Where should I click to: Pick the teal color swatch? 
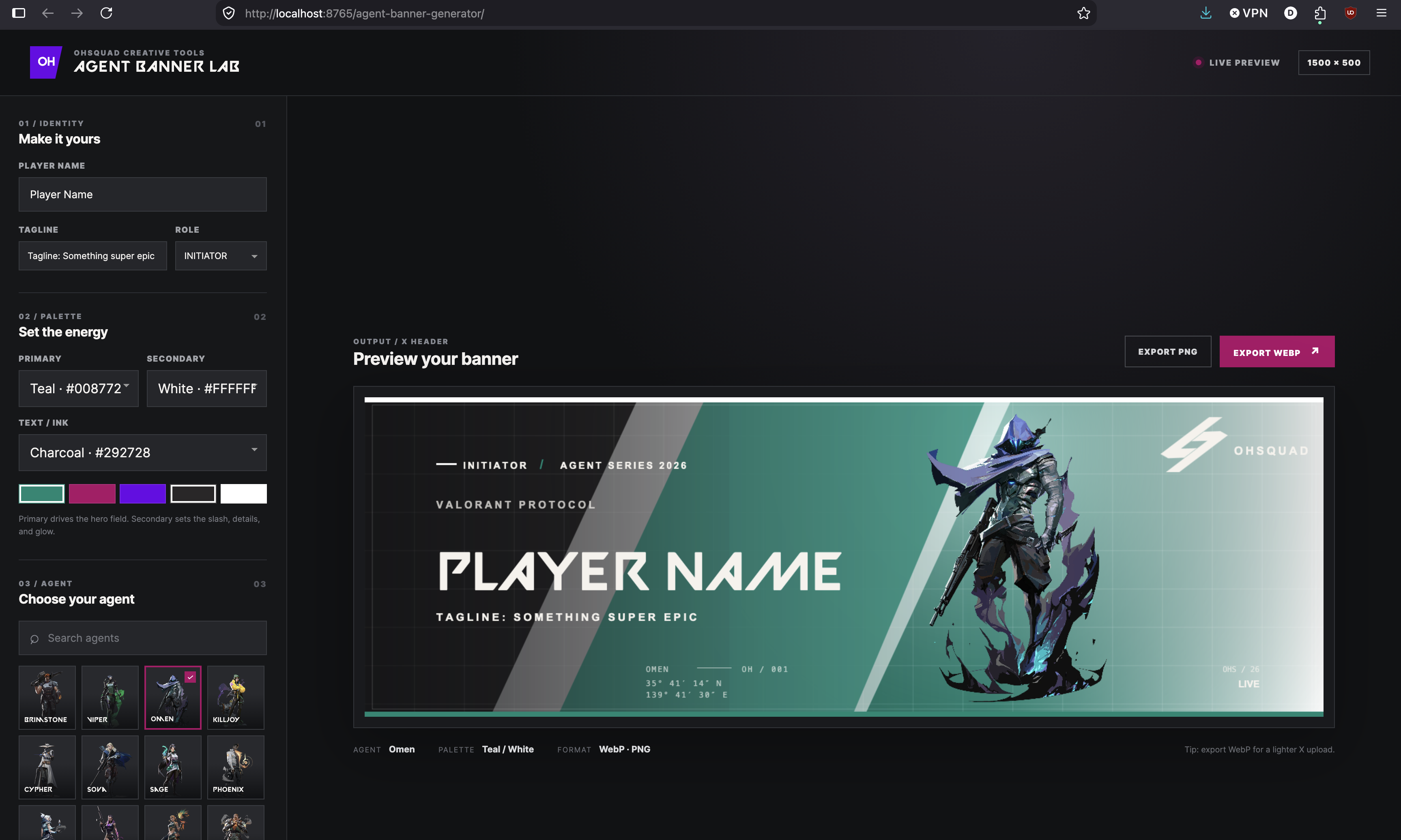[42, 494]
